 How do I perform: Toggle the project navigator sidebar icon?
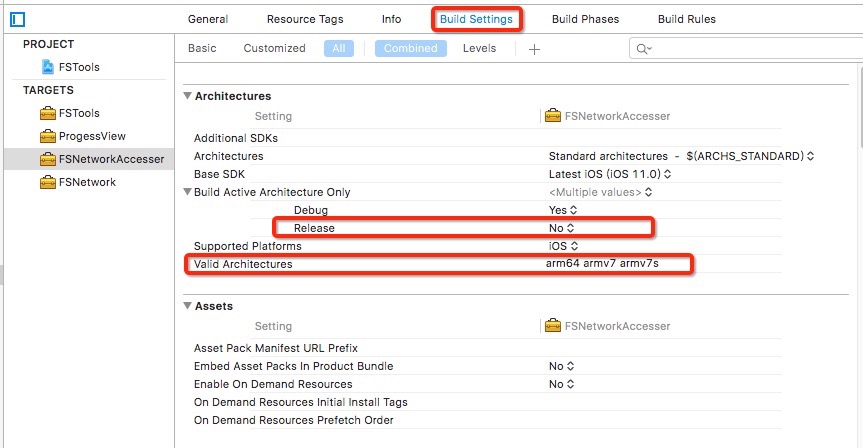[x=17, y=19]
